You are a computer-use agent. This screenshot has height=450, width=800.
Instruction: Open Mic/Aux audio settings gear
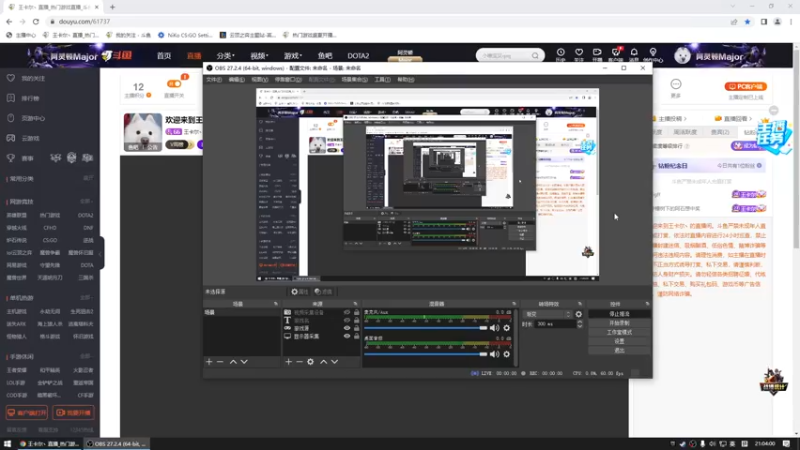click(507, 328)
